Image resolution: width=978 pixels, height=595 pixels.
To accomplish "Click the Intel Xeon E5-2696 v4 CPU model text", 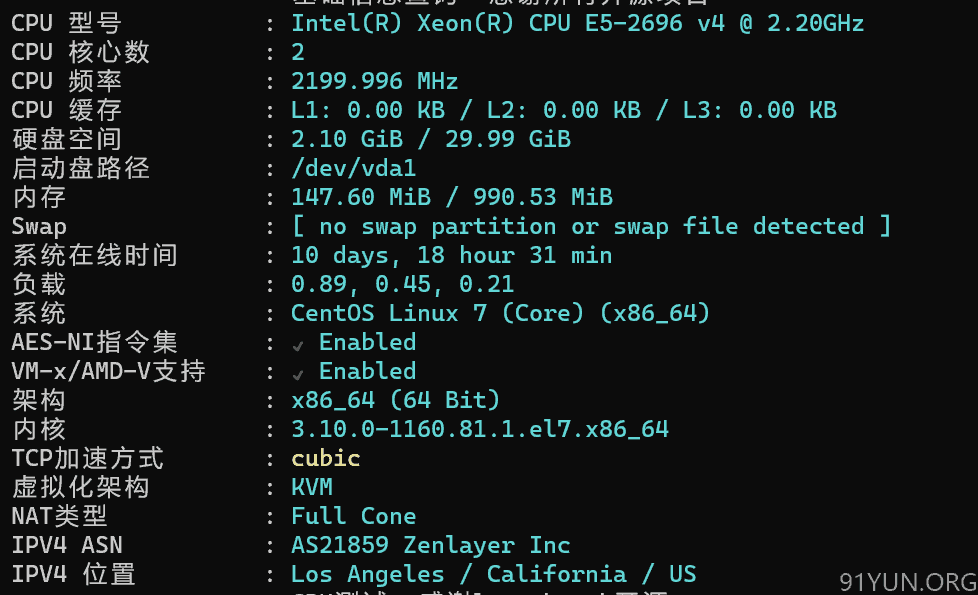I will click(577, 23).
